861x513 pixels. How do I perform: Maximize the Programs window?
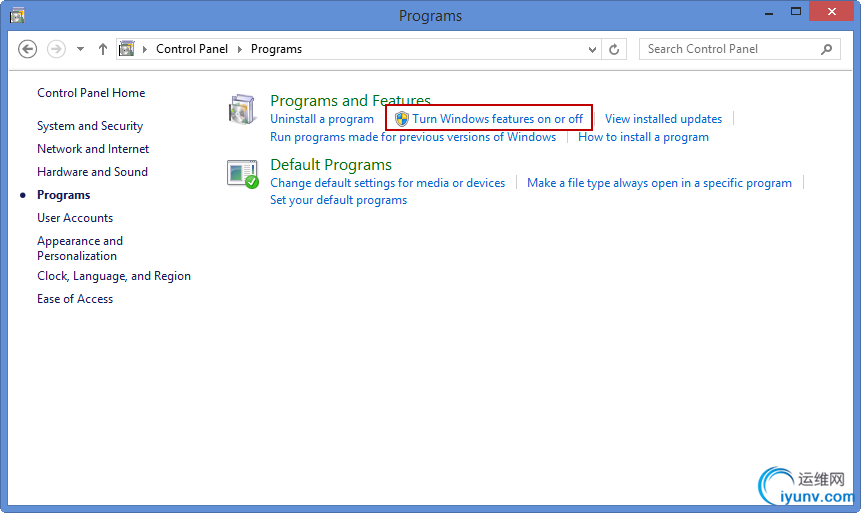796,12
